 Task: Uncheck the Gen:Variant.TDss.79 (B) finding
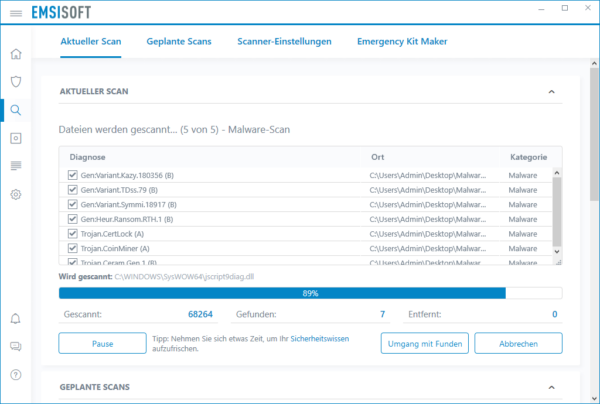click(x=72, y=190)
